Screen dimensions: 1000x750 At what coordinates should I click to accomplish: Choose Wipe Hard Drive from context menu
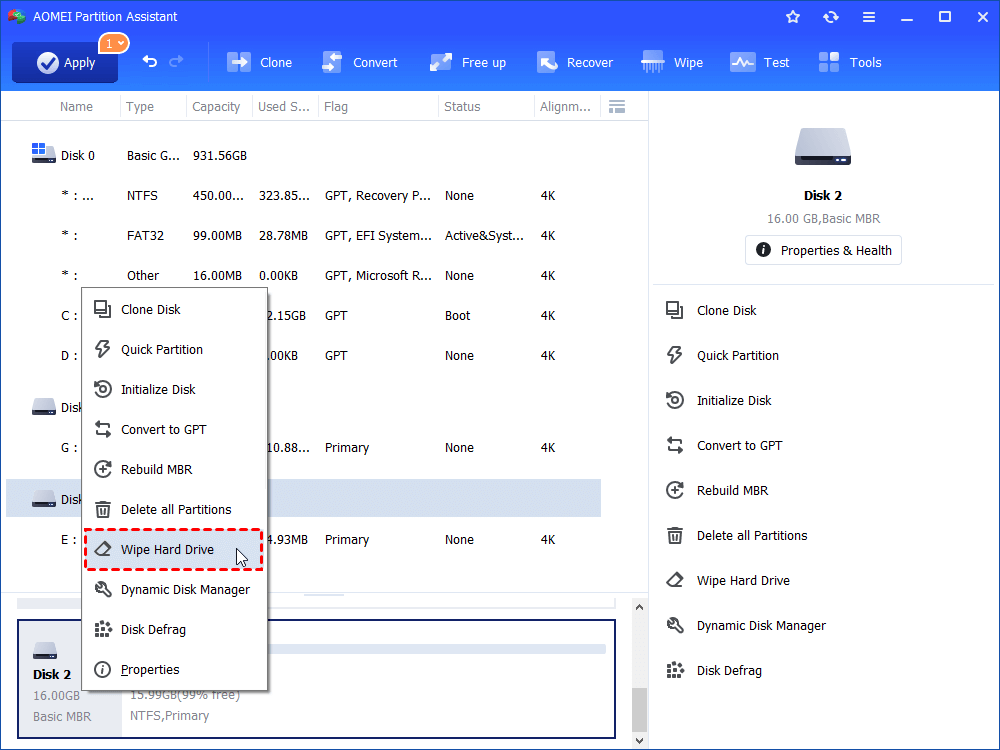pos(167,550)
